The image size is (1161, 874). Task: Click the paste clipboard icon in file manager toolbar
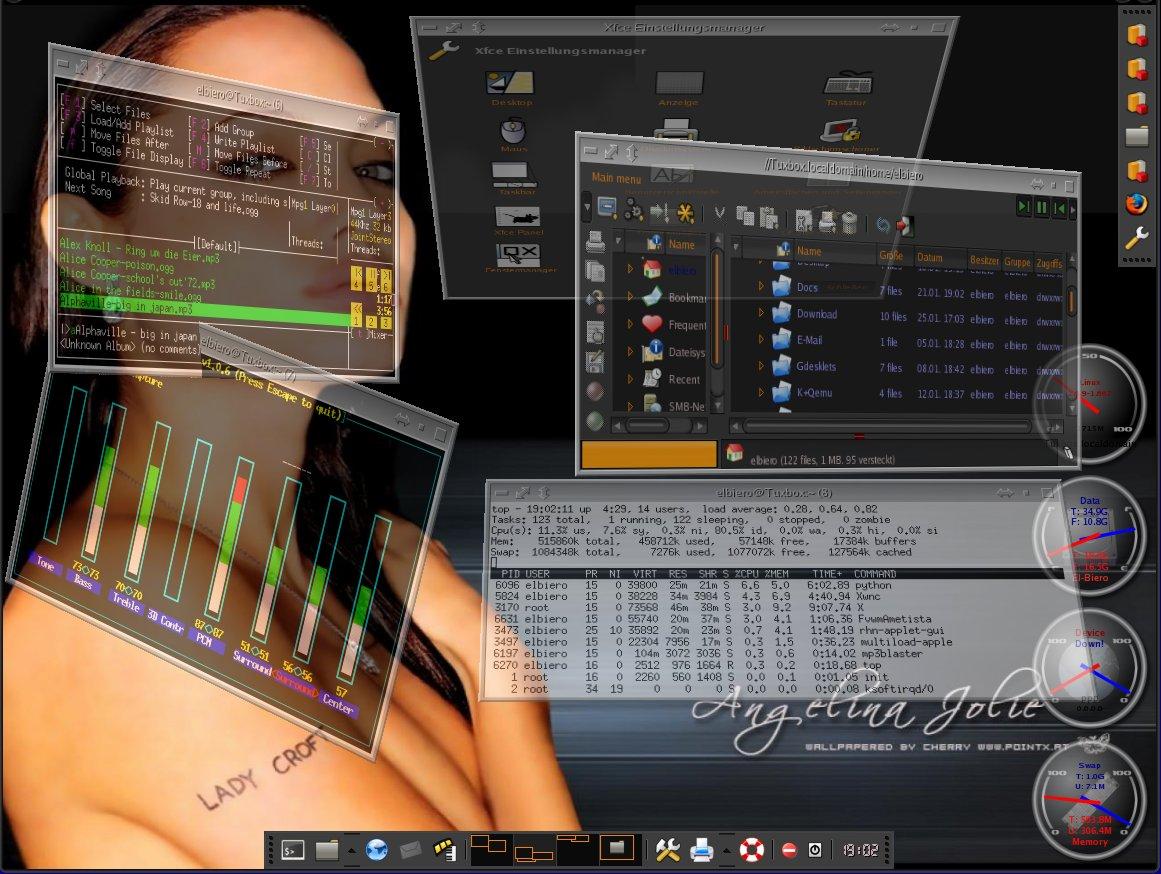[x=769, y=218]
